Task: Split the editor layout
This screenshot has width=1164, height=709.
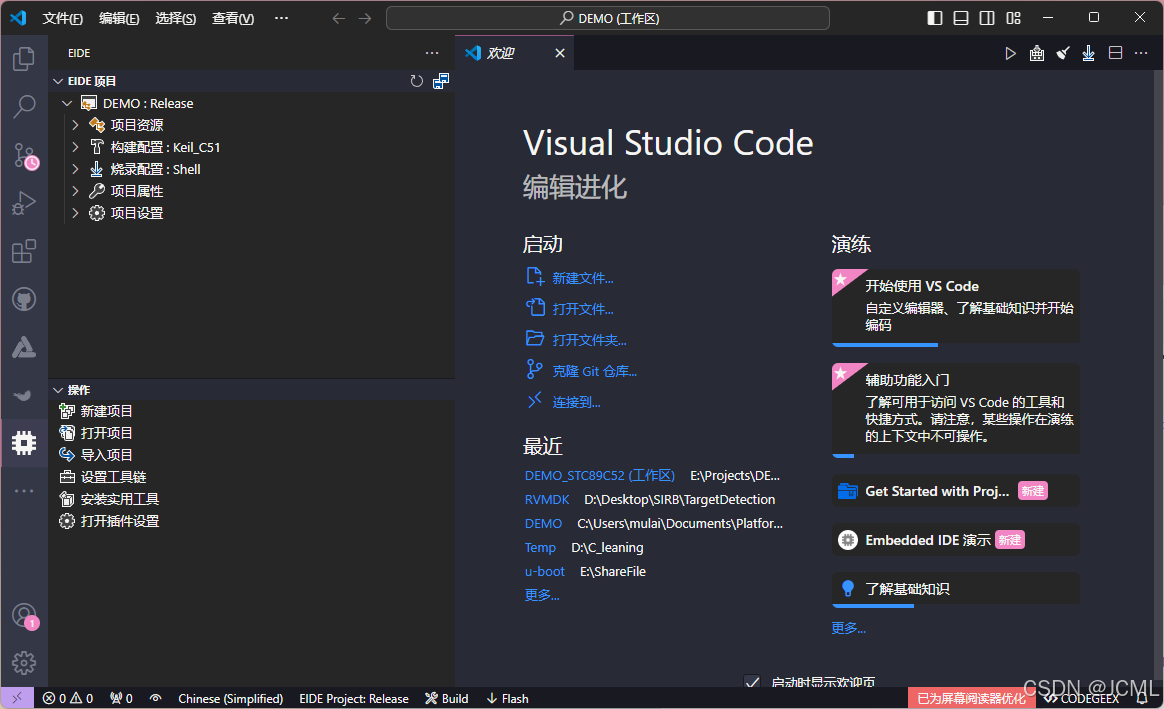Action: pos(1115,53)
